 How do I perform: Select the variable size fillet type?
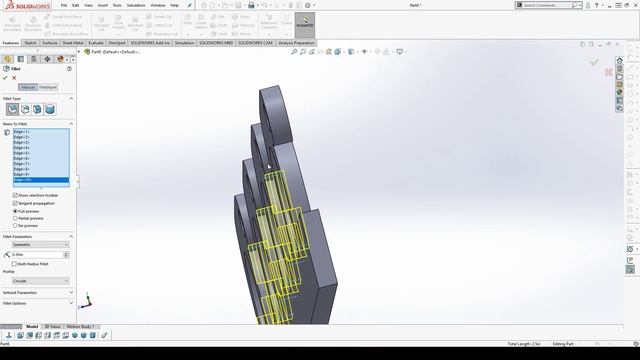click(25, 109)
